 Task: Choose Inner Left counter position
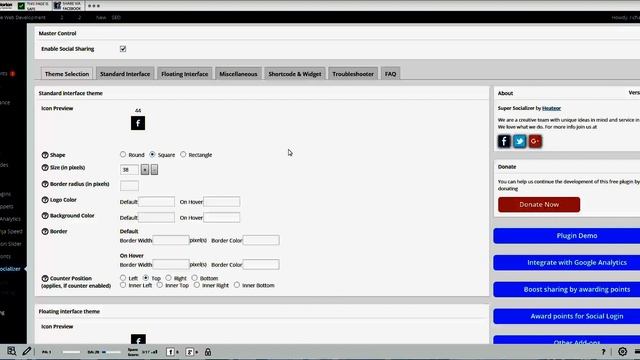(x=123, y=285)
